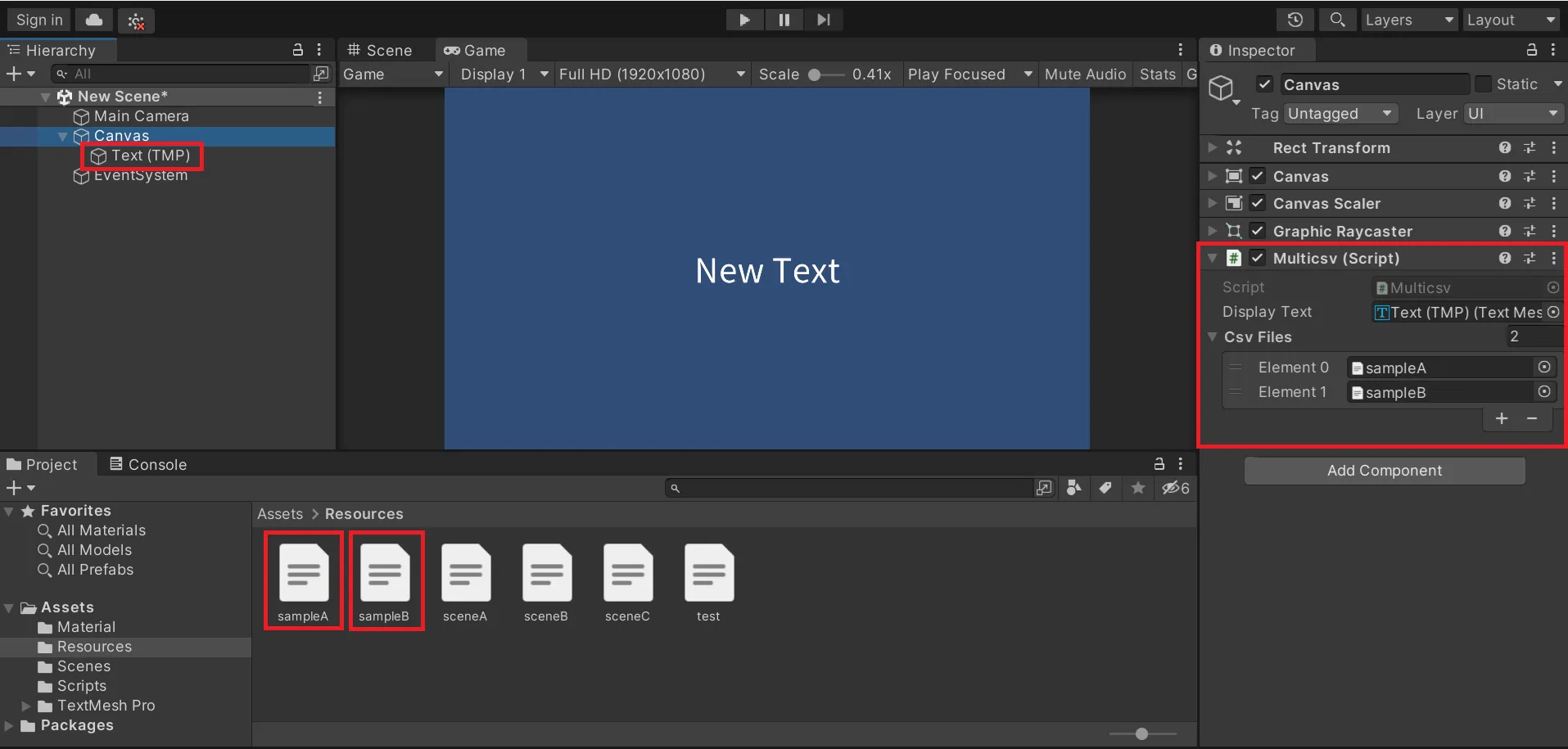Expand the Rect Transform component
The image size is (1568, 749).
click(1213, 148)
